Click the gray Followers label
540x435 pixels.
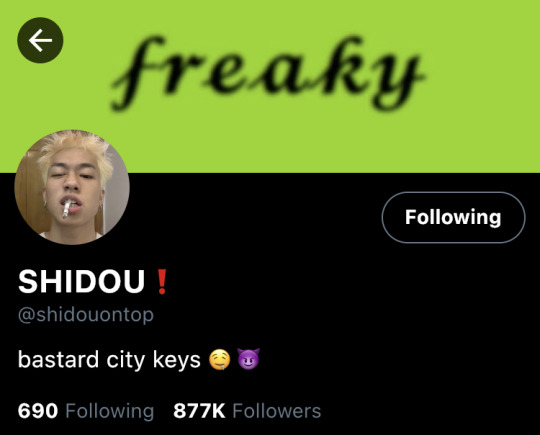click(x=277, y=411)
